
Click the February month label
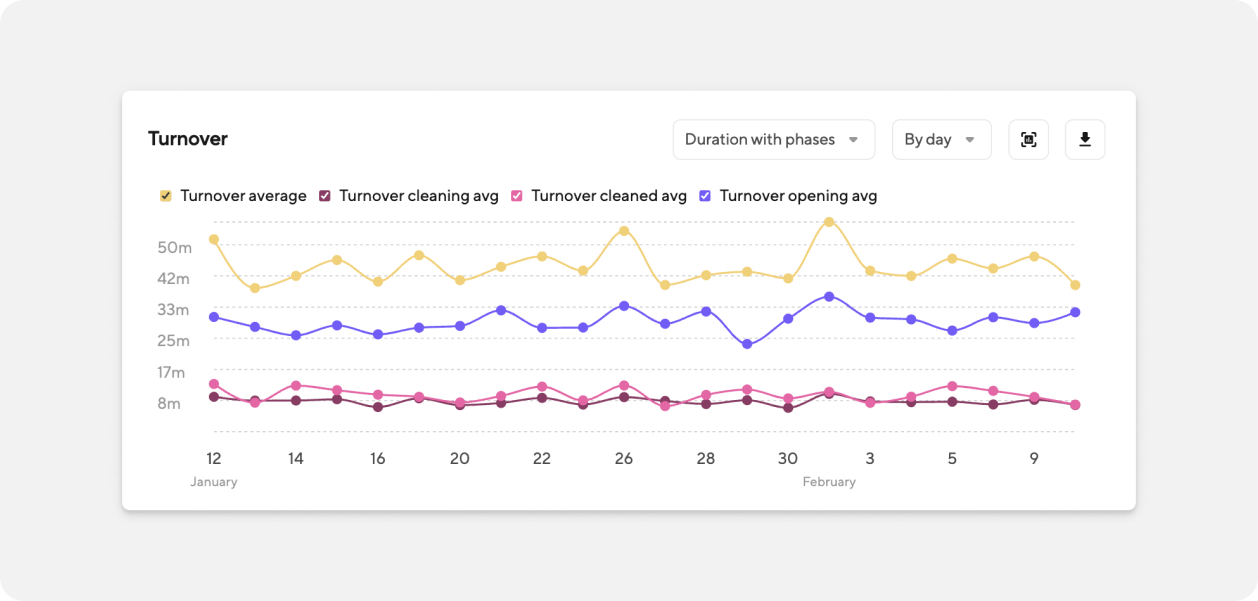tap(829, 482)
